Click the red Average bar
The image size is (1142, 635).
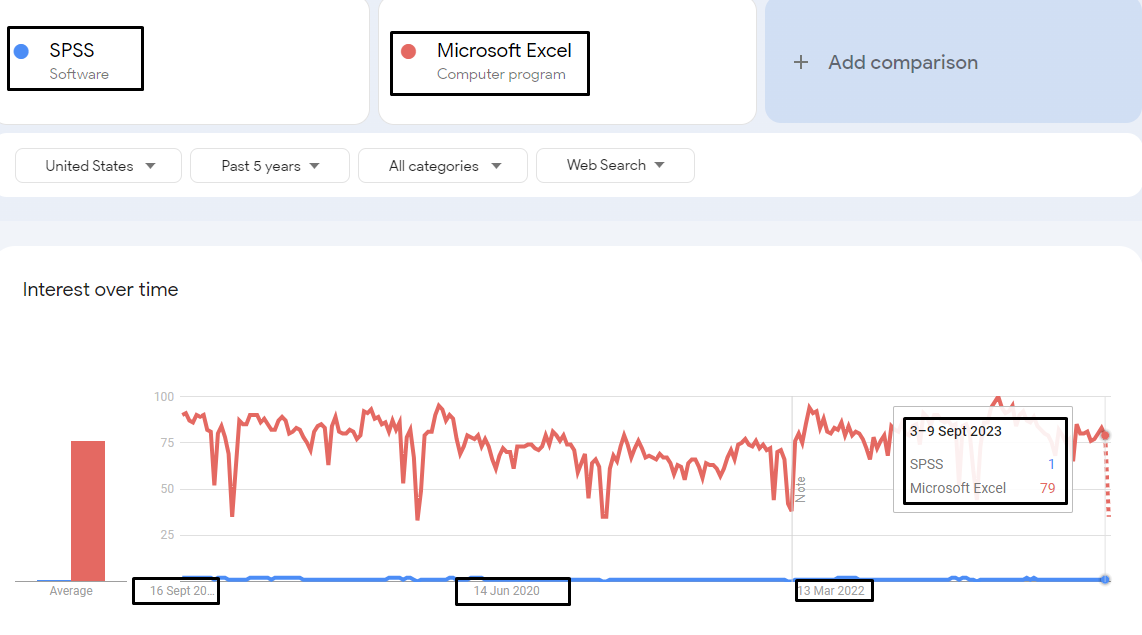[x=87, y=510]
